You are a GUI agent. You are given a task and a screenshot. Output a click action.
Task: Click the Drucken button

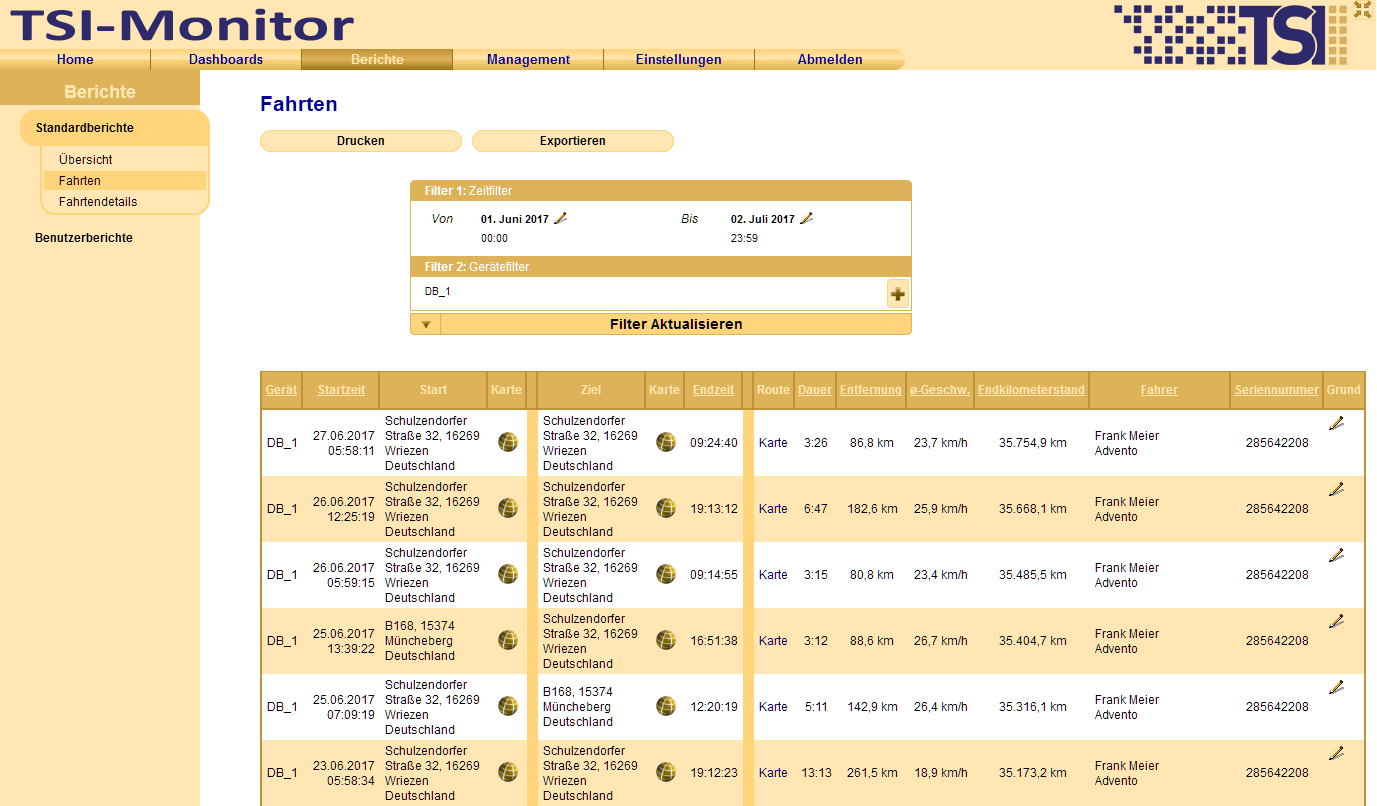pyautogui.click(x=361, y=141)
